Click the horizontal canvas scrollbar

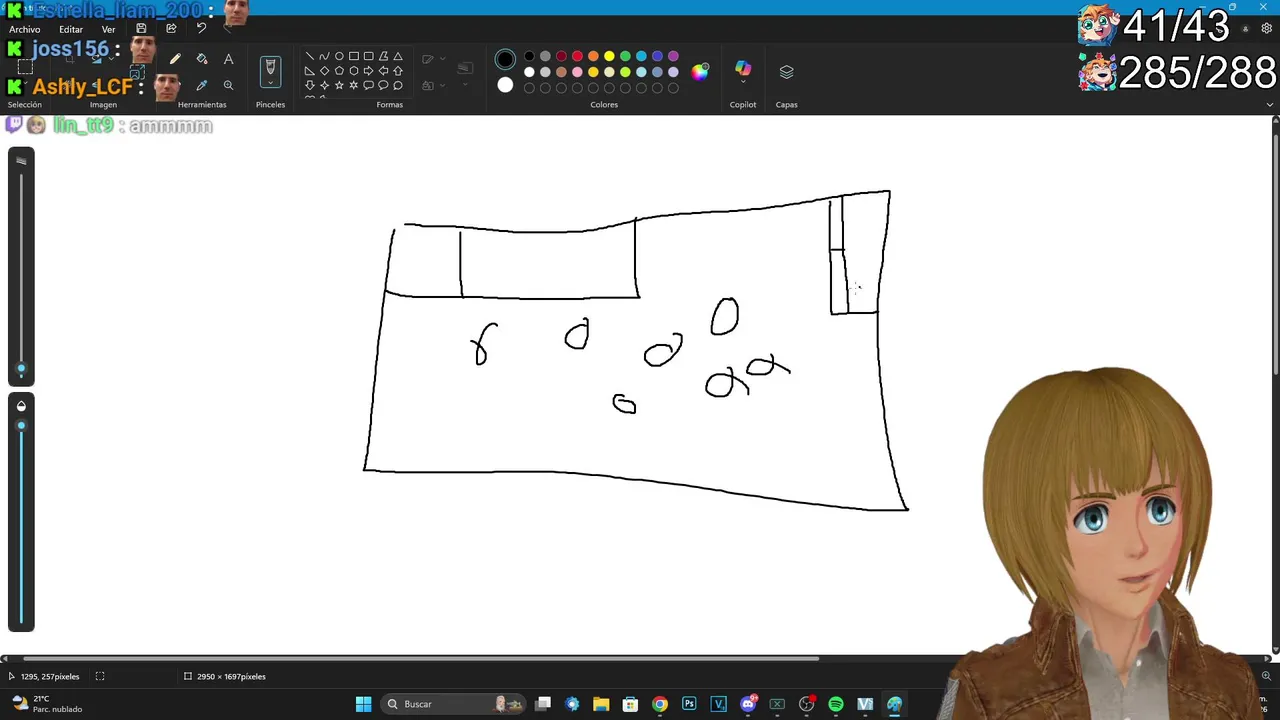420,658
